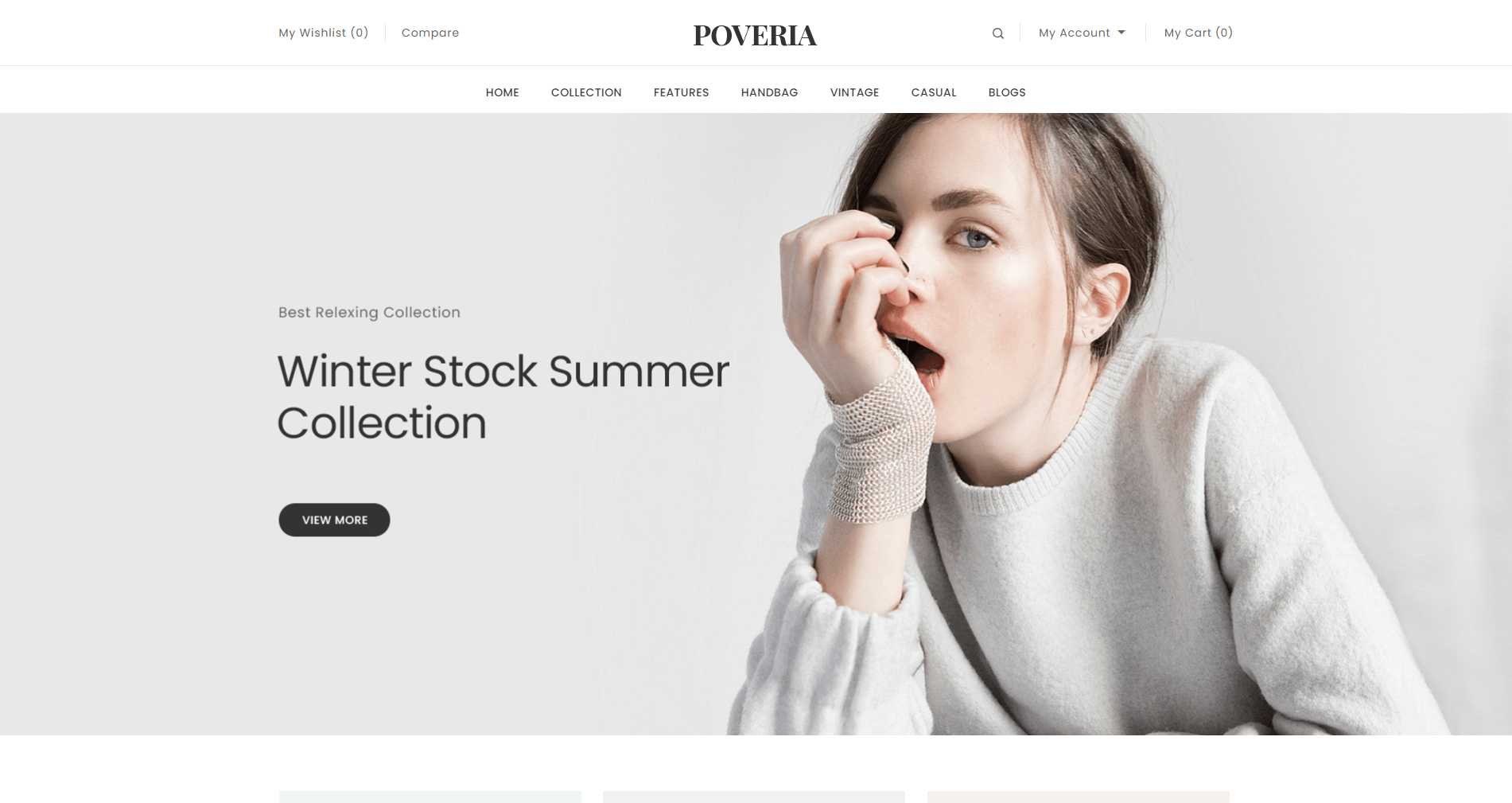
Task: Open the Compare page link
Action: click(430, 33)
